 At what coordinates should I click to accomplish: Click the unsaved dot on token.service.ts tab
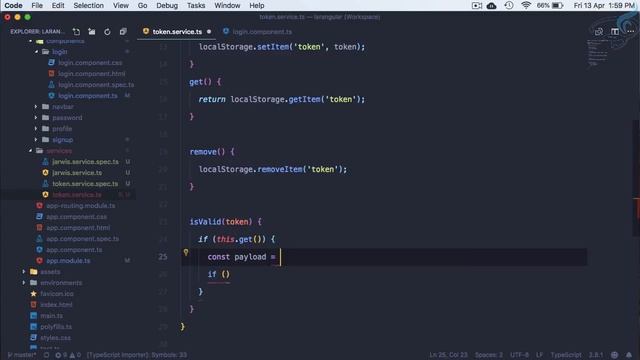(x=209, y=31)
